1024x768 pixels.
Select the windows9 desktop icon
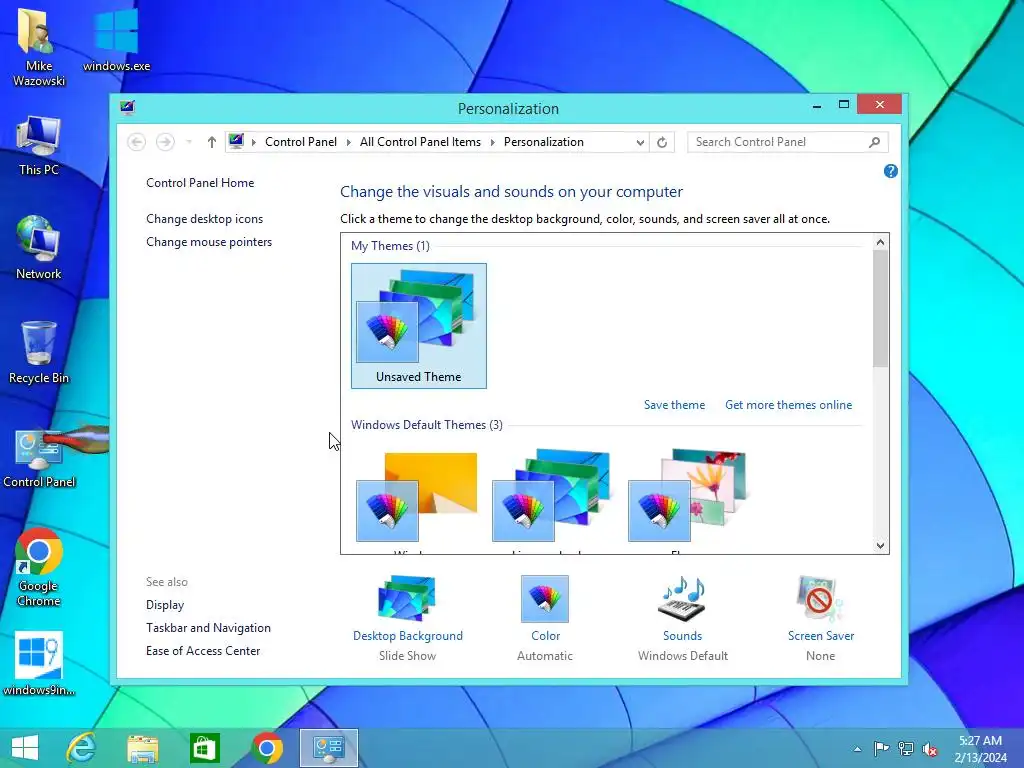pos(39,664)
